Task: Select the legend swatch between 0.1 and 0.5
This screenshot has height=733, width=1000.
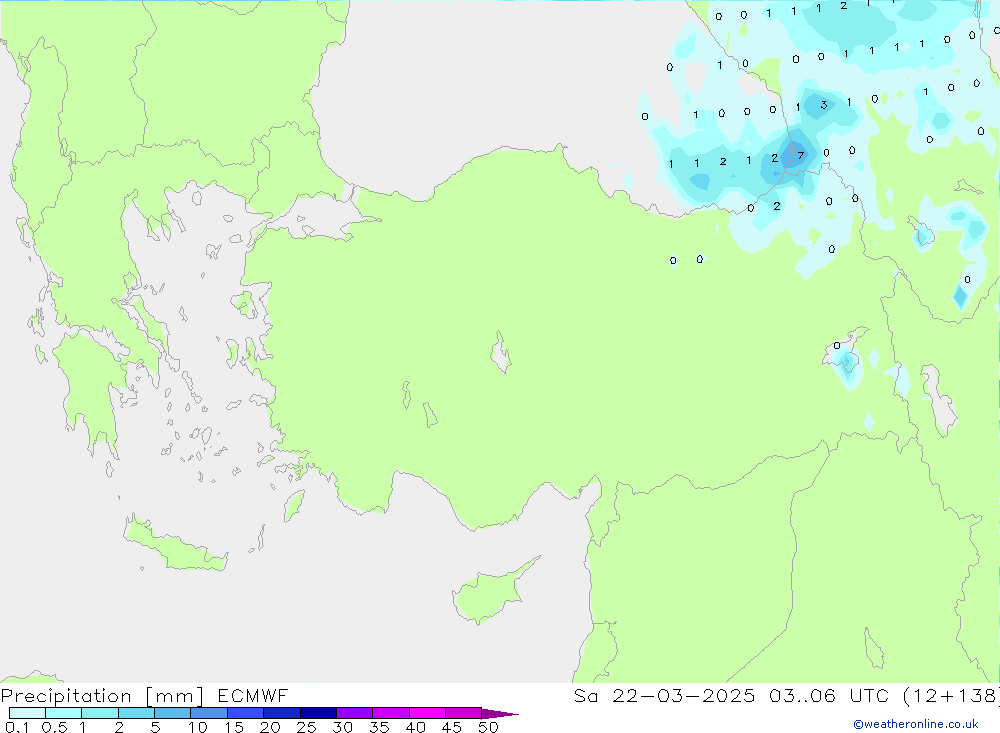Action: coord(27,713)
